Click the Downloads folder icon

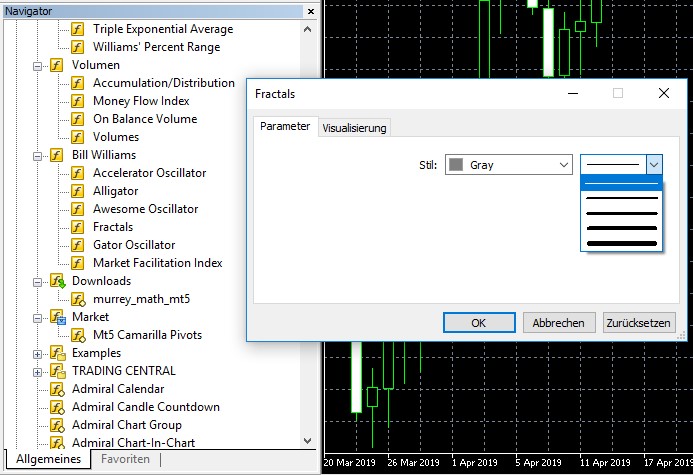(x=57, y=281)
